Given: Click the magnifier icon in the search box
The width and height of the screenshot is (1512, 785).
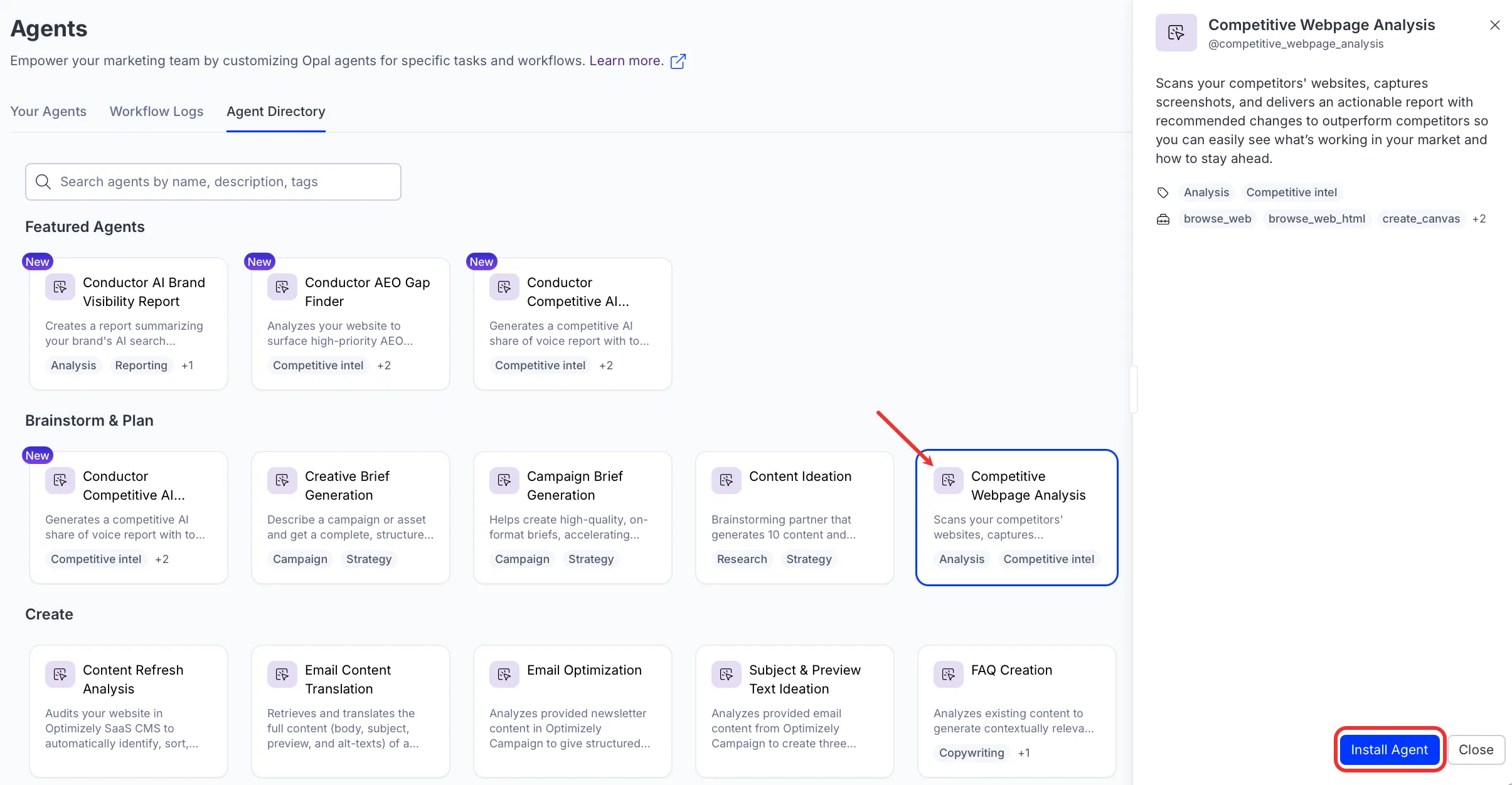Looking at the screenshot, I should point(43,182).
